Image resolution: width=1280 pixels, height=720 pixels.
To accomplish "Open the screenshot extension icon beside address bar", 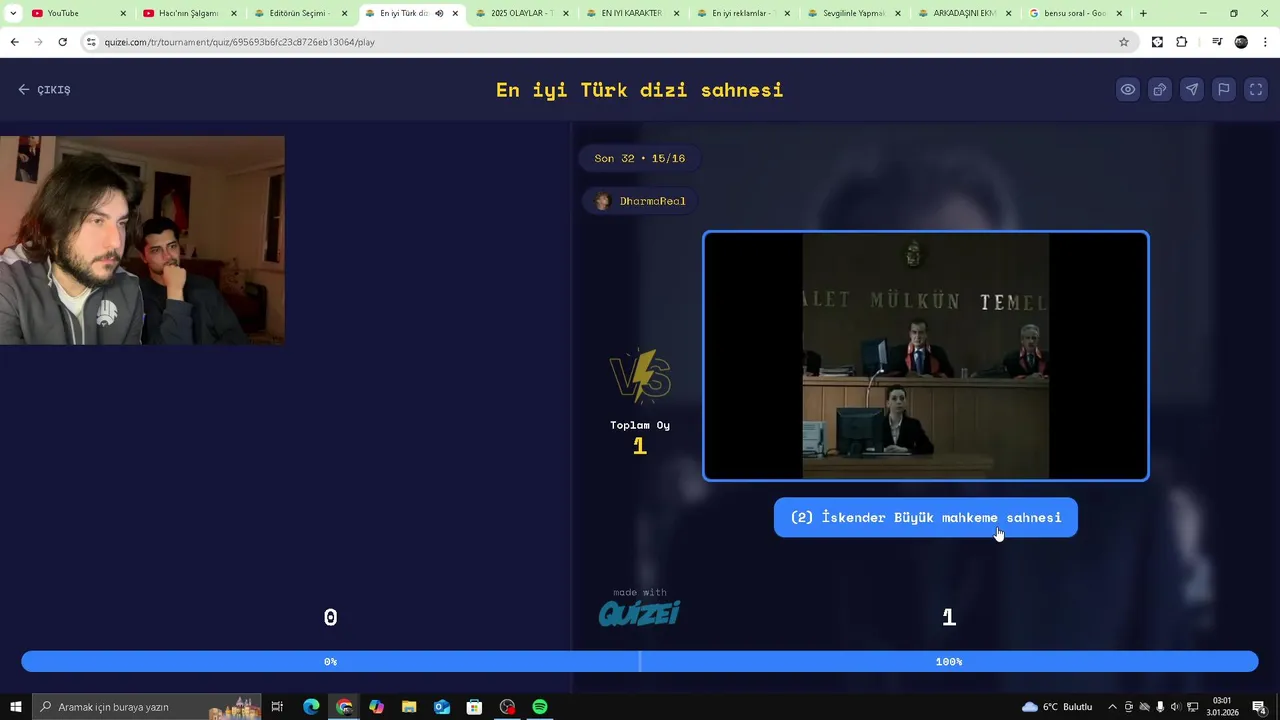I will [x=1157, y=42].
